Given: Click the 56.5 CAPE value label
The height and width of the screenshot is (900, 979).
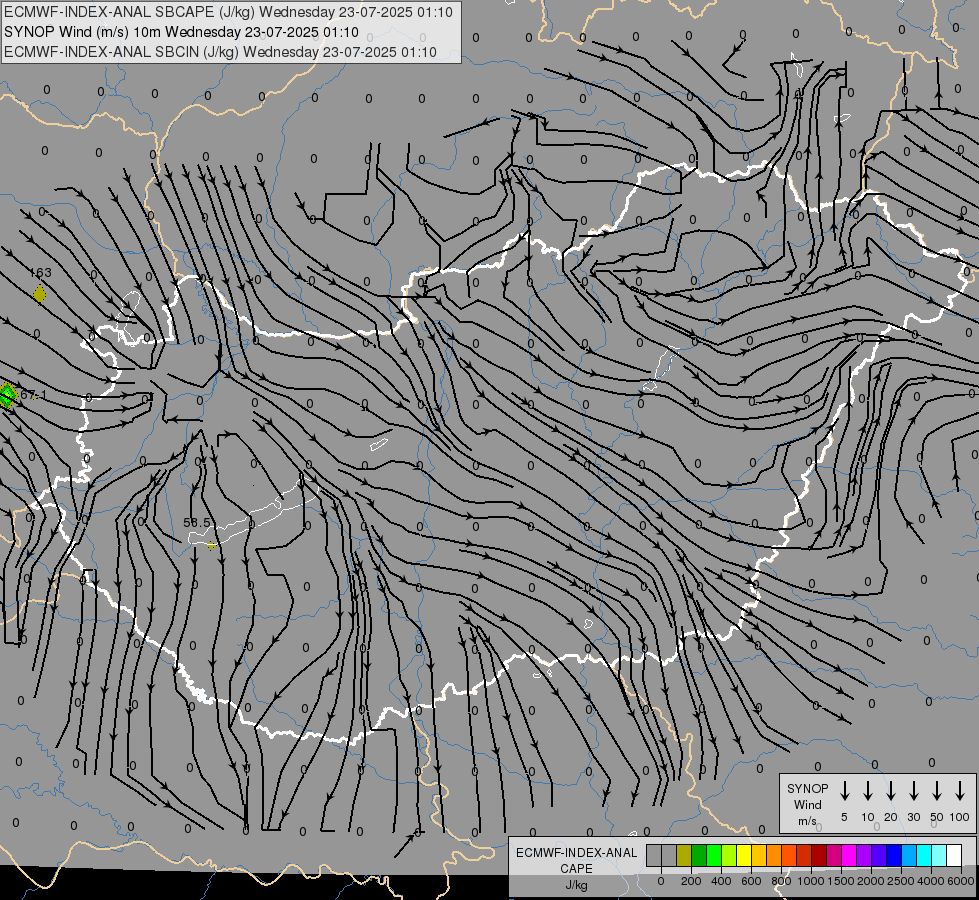Looking at the screenshot, I should 197,522.
